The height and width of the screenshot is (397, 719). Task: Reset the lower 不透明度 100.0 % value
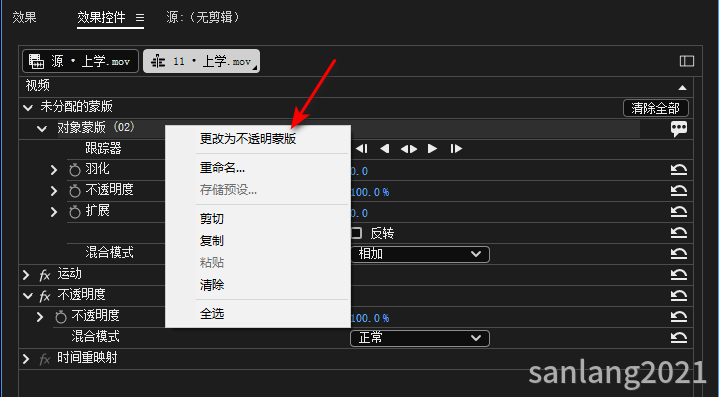pyautogui.click(x=679, y=317)
